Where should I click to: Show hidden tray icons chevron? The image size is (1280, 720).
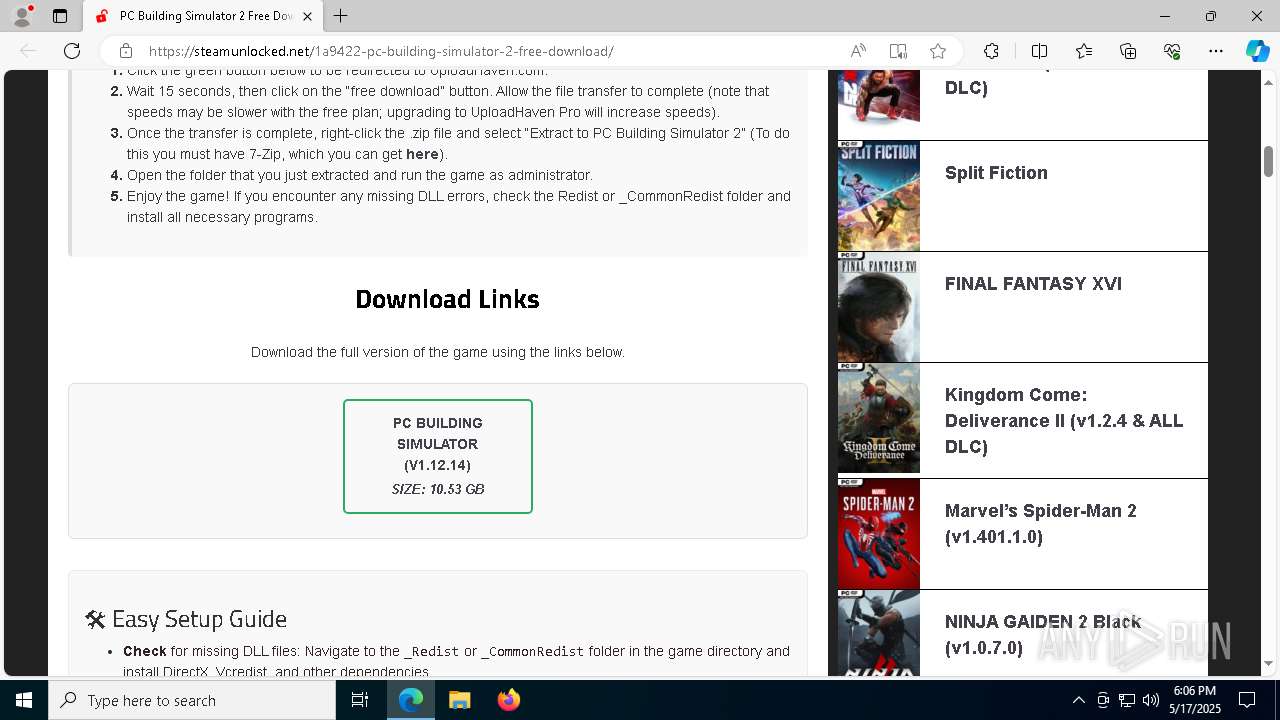pos(1079,700)
